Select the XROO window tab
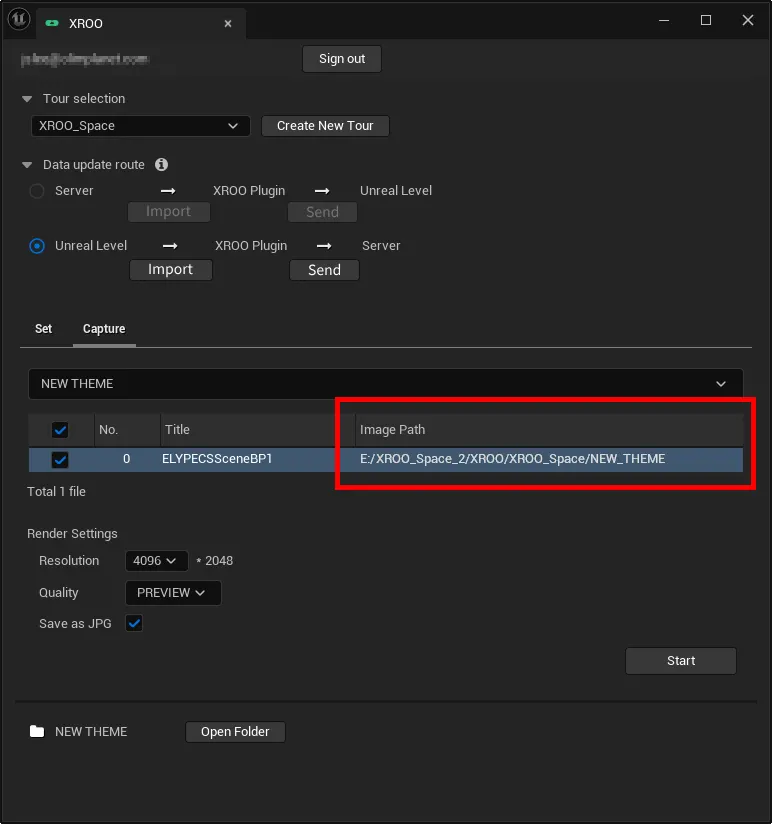 point(140,24)
